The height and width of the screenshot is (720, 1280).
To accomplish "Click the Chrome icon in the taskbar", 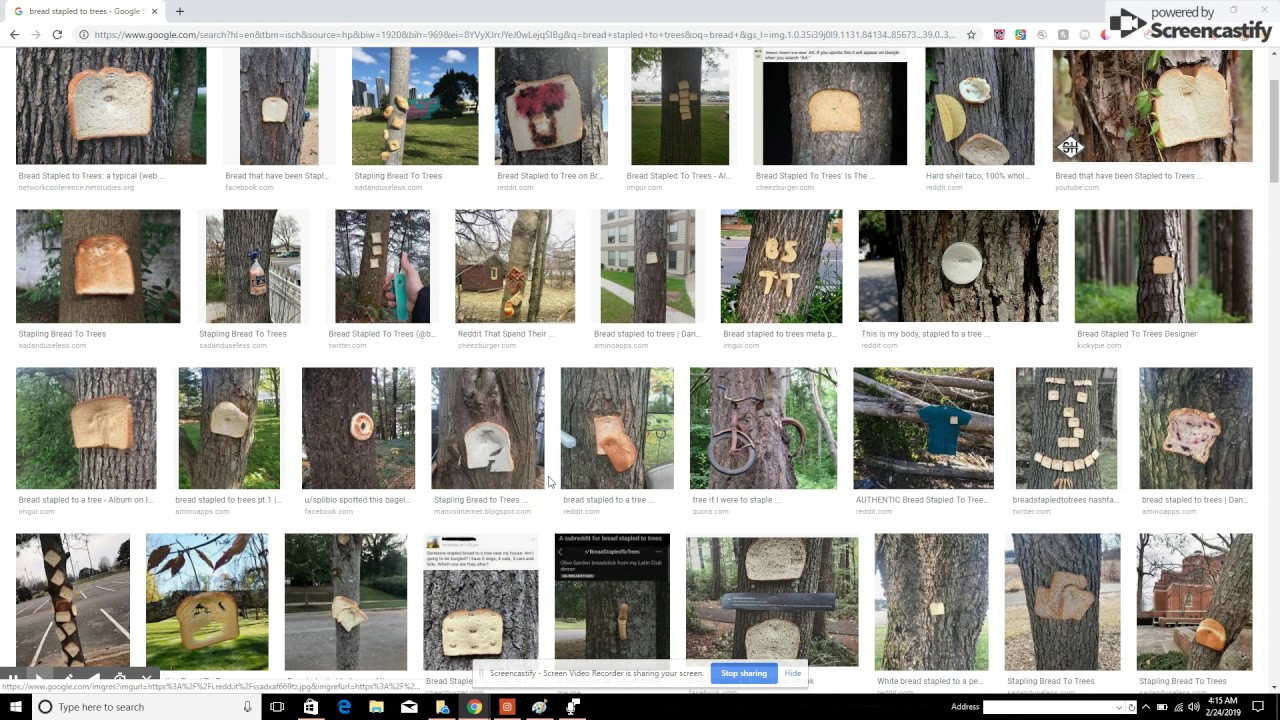I will click(x=474, y=707).
